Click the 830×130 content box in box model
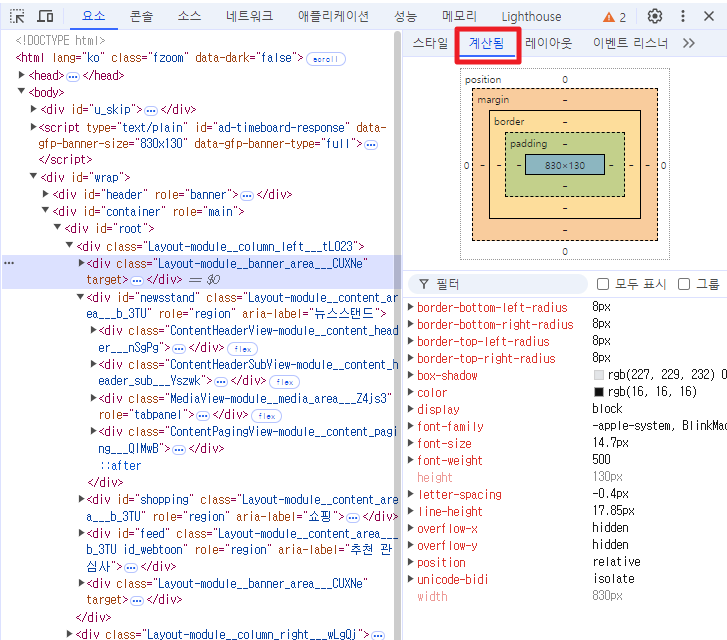This screenshot has height=640, width=727. (565, 165)
